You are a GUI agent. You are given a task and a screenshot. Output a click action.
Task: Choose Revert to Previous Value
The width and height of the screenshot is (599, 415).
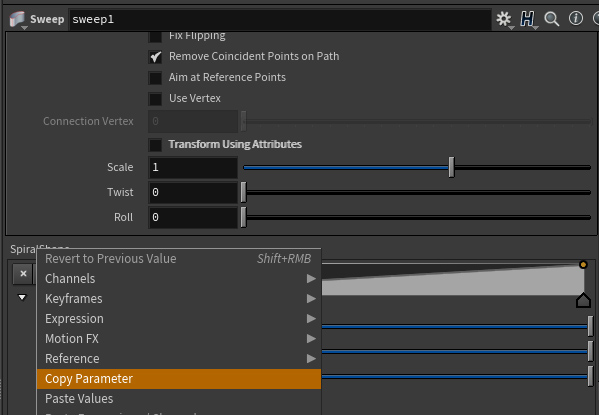[179, 259]
